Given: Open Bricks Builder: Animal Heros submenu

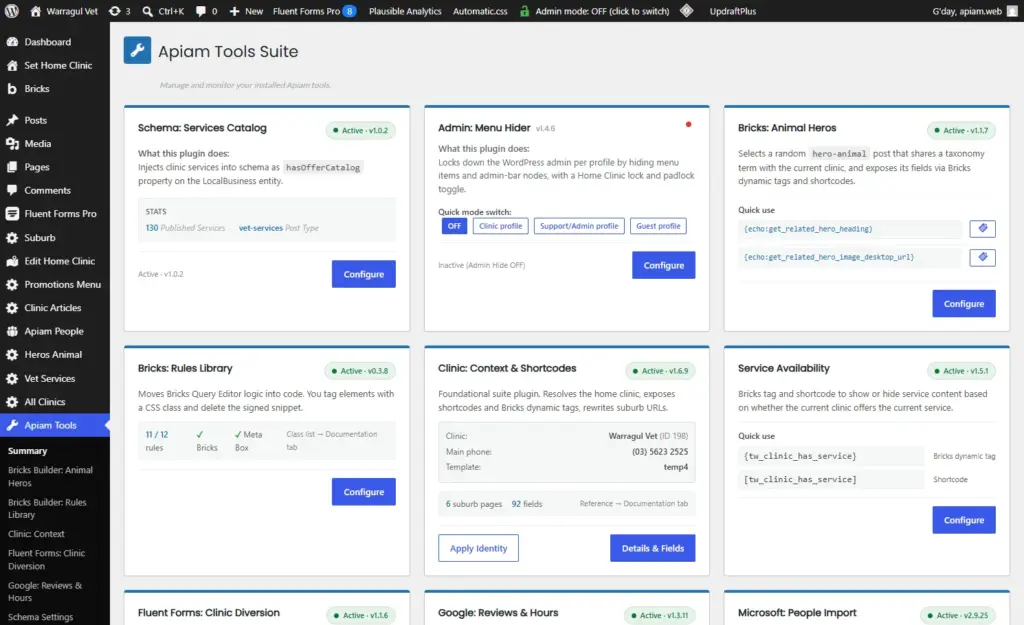Looking at the screenshot, I should pyautogui.click(x=50, y=476).
